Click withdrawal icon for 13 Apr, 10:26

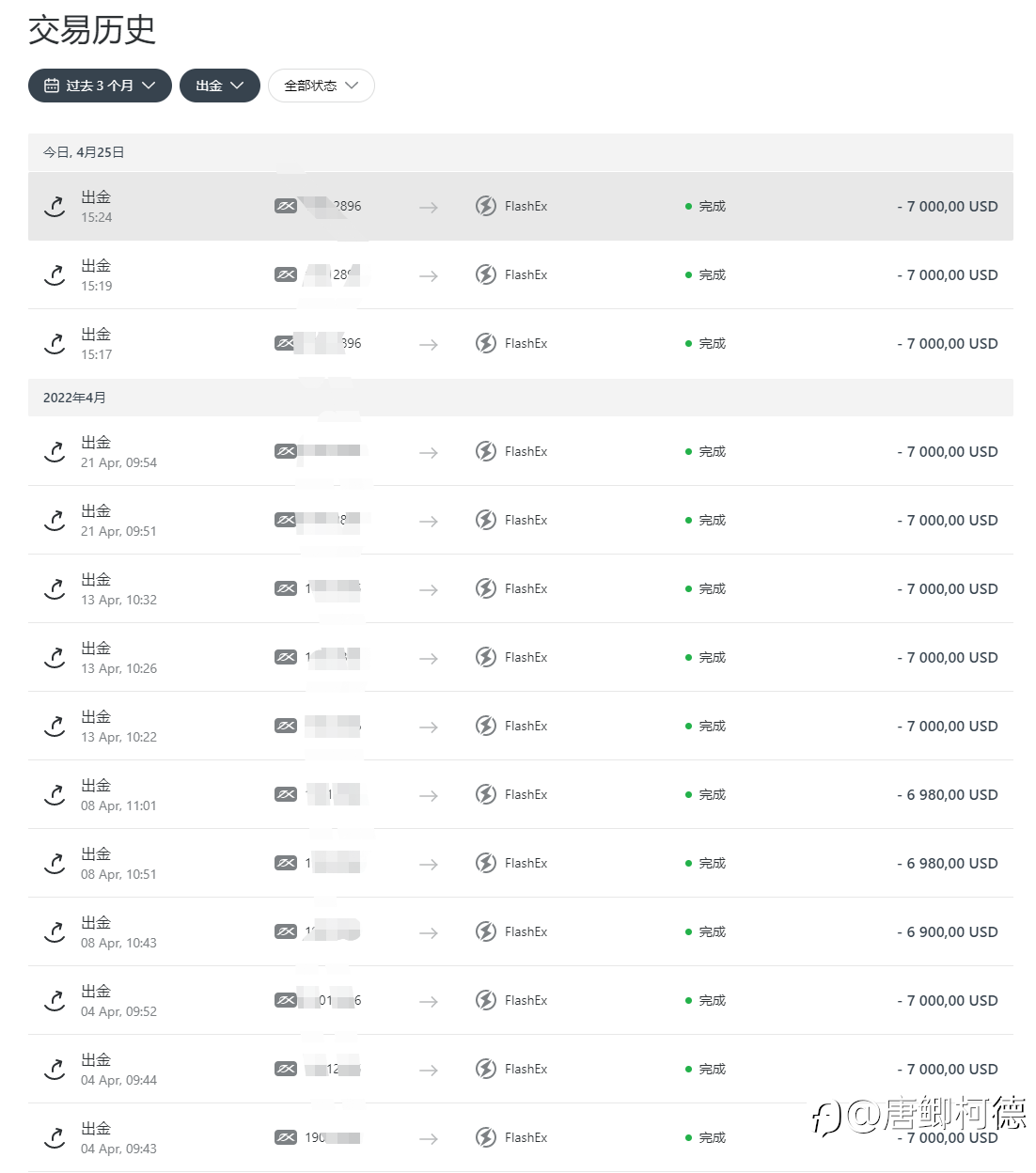[x=55, y=657]
